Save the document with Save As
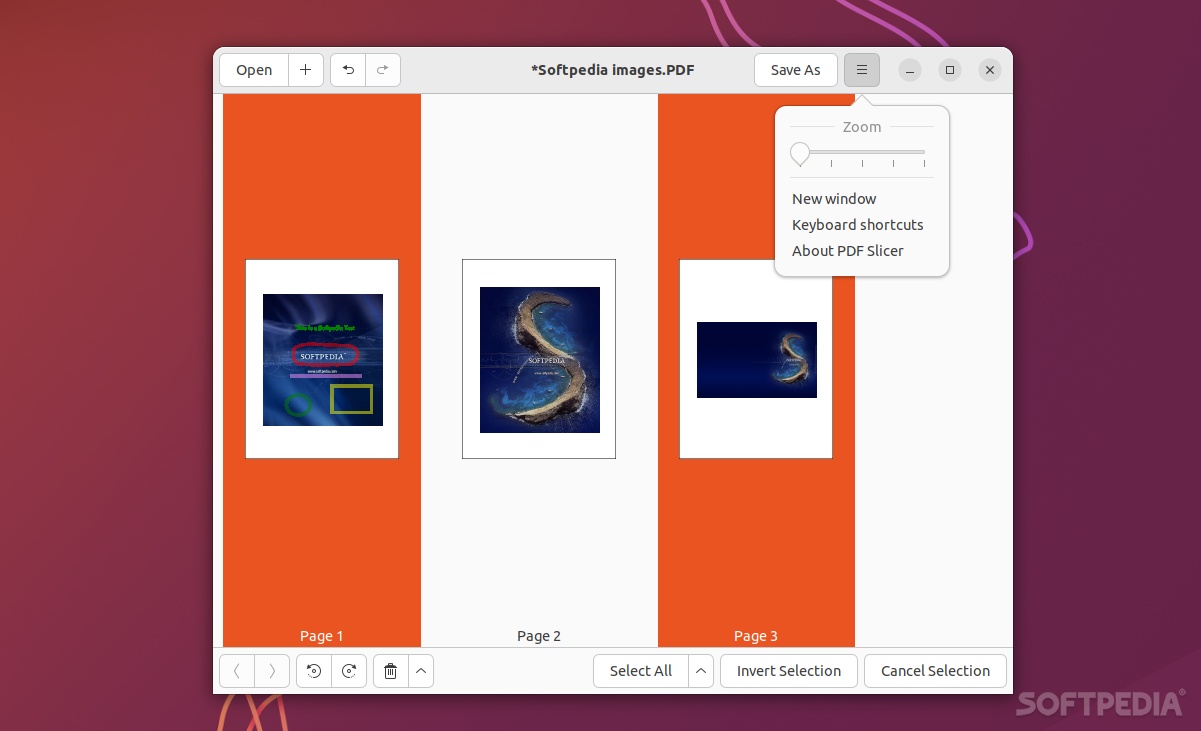 pos(795,70)
